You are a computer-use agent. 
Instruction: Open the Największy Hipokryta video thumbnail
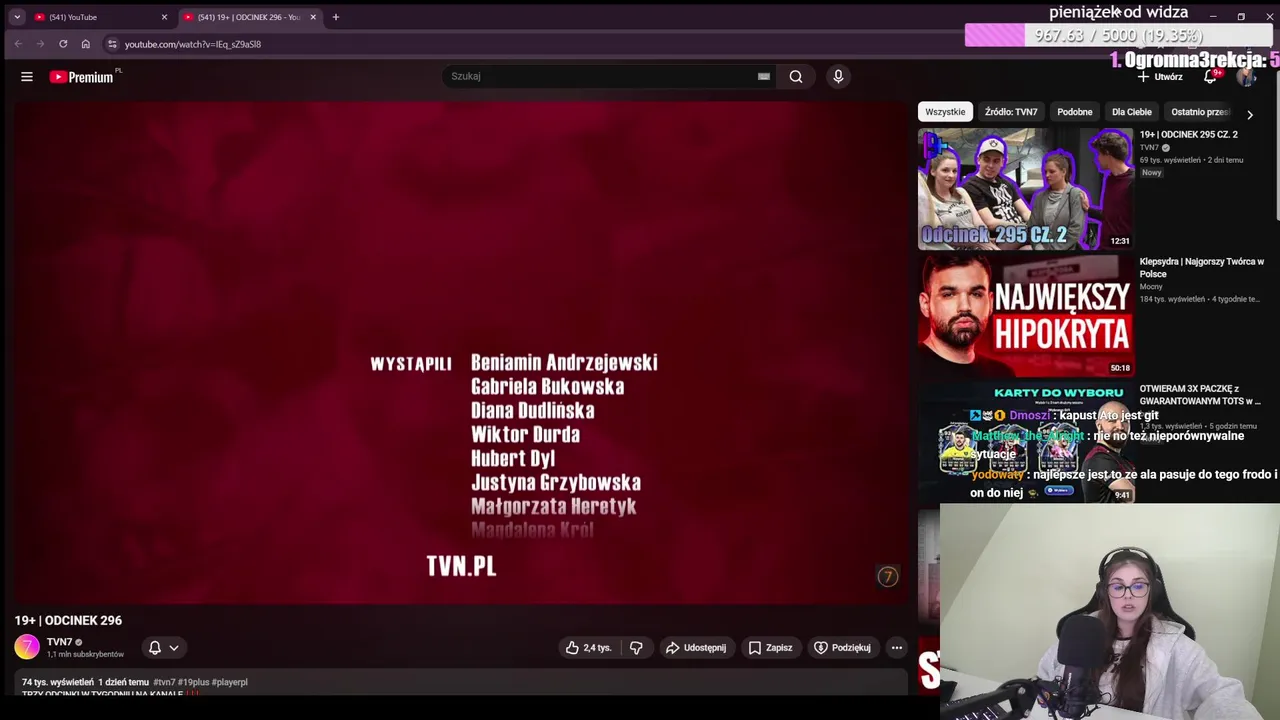click(1025, 316)
